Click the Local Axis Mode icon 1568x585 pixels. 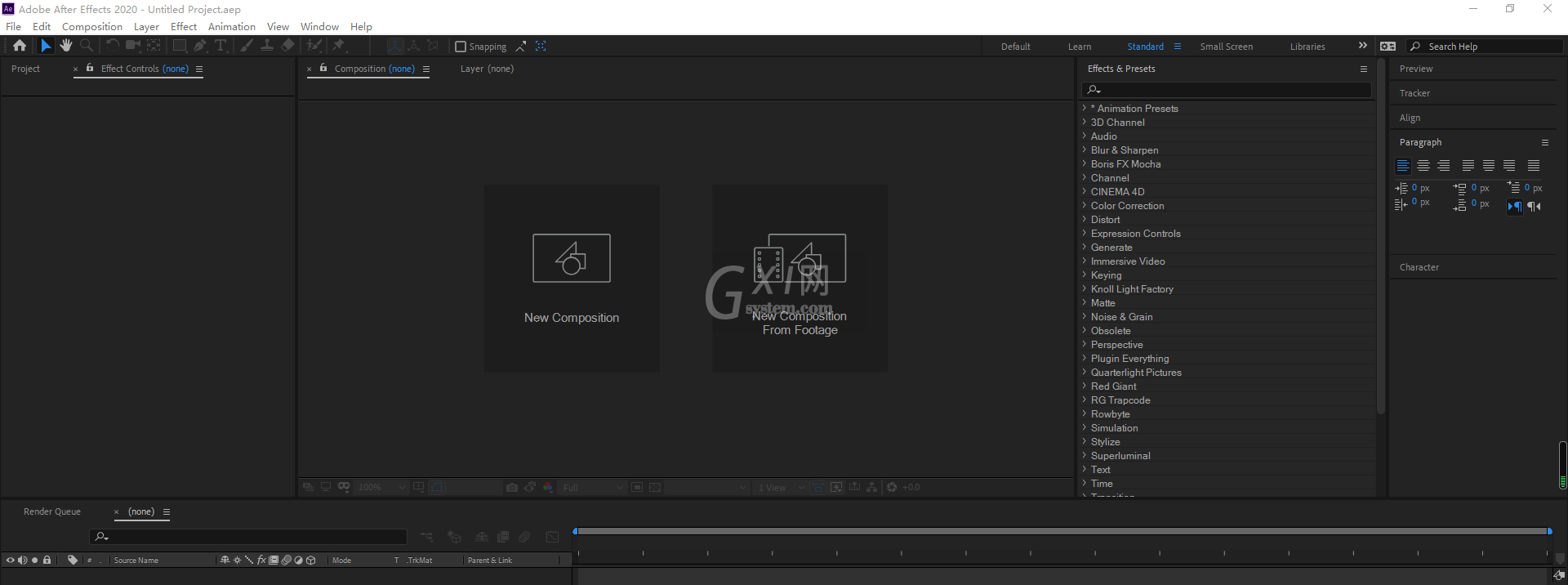point(395,46)
